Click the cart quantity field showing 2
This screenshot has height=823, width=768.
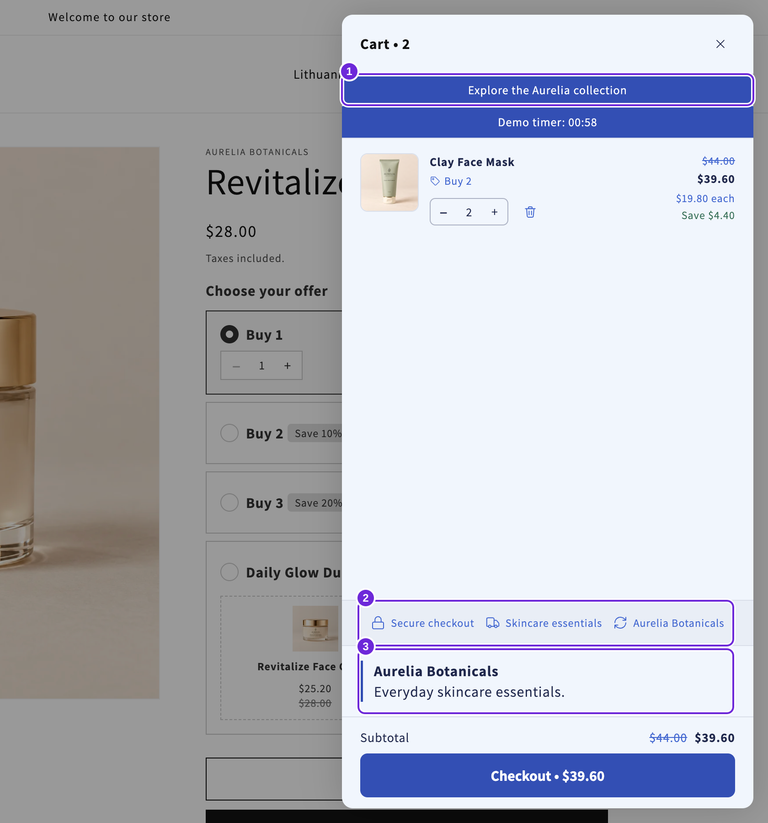469,212
